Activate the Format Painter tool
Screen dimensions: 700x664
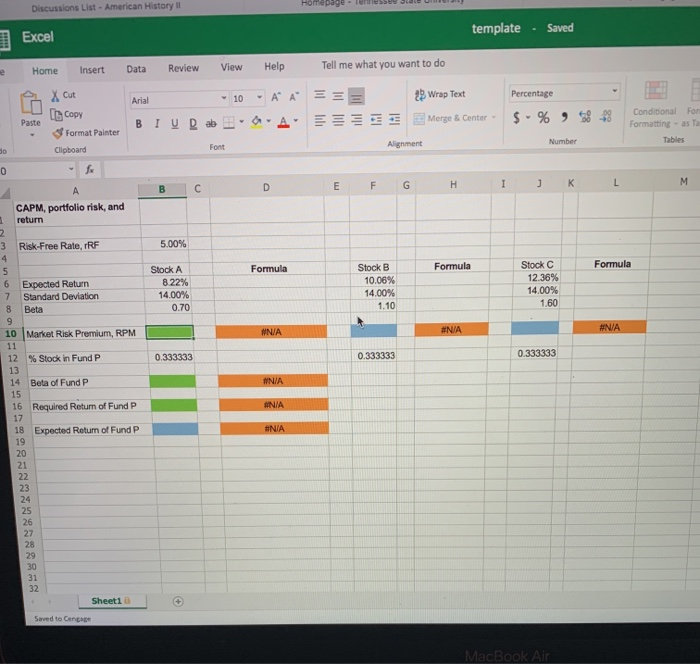coord(86,133)
